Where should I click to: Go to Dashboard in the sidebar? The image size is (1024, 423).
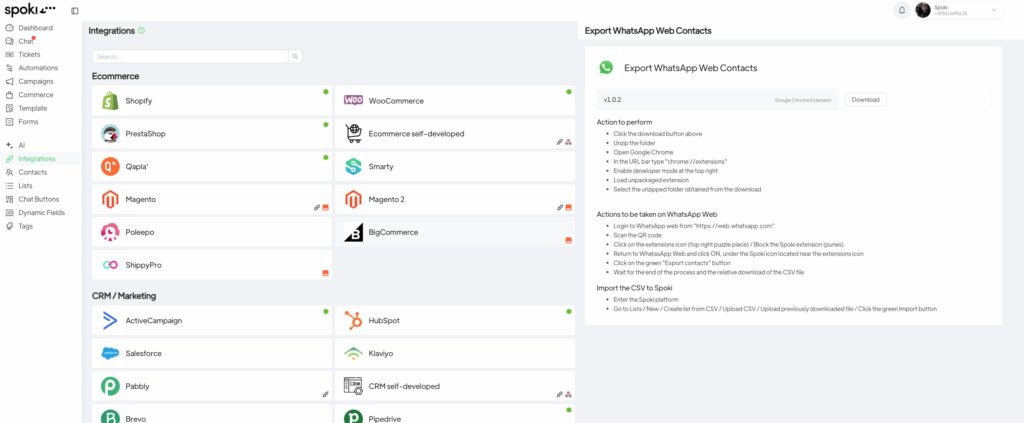(35, 28)
